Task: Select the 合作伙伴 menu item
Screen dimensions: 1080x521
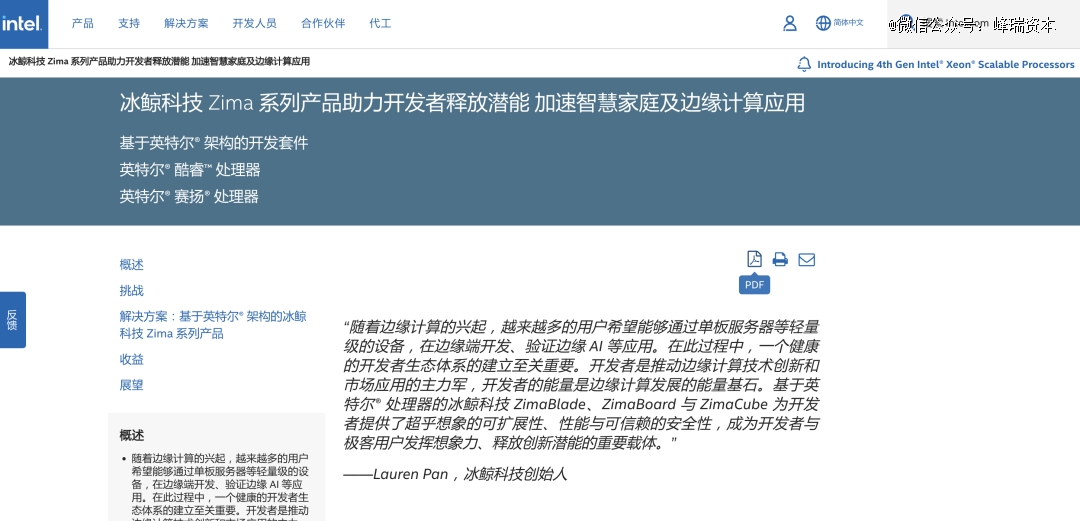Action: point(323,23)
